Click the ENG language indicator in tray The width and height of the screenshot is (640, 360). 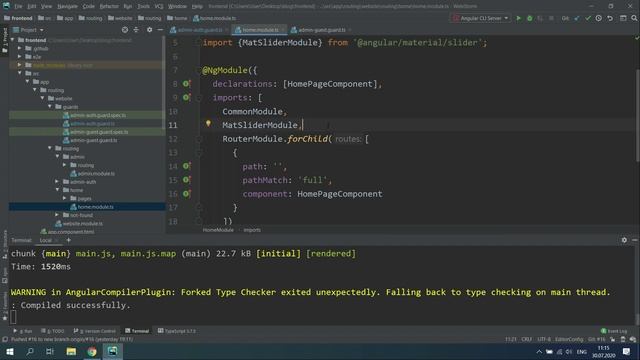[582, 351]
